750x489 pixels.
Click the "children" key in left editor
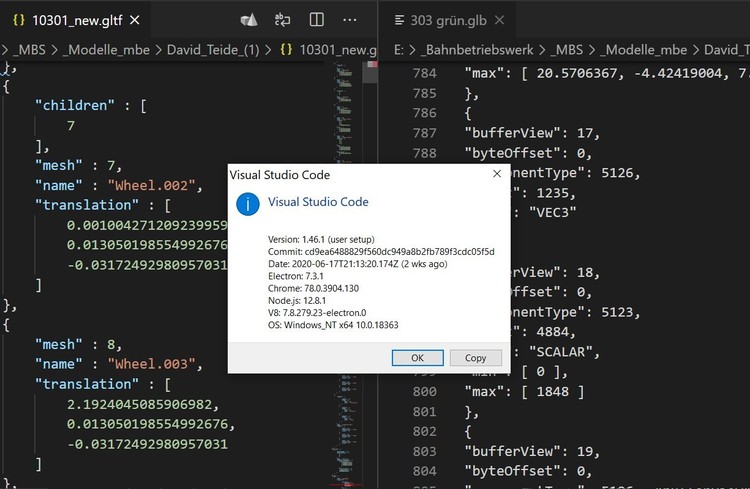click(75, 105)
